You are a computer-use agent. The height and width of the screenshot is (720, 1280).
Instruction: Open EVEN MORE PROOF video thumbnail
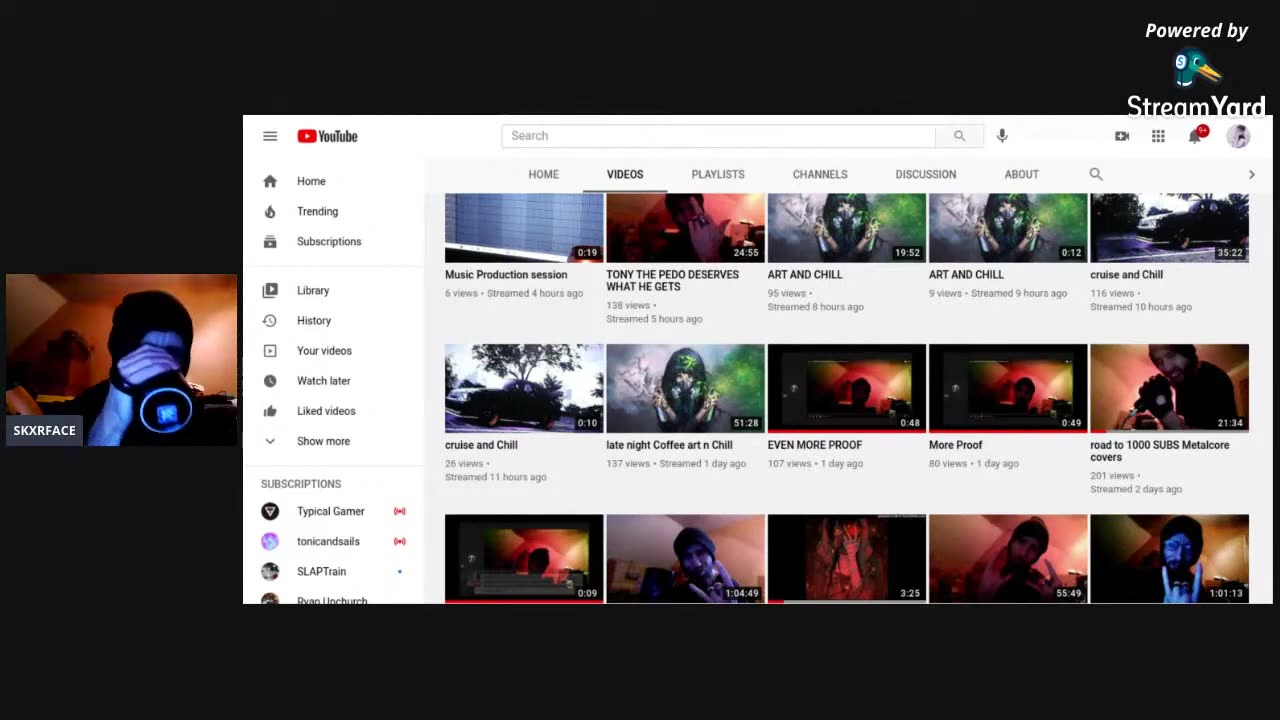[847, 388]
